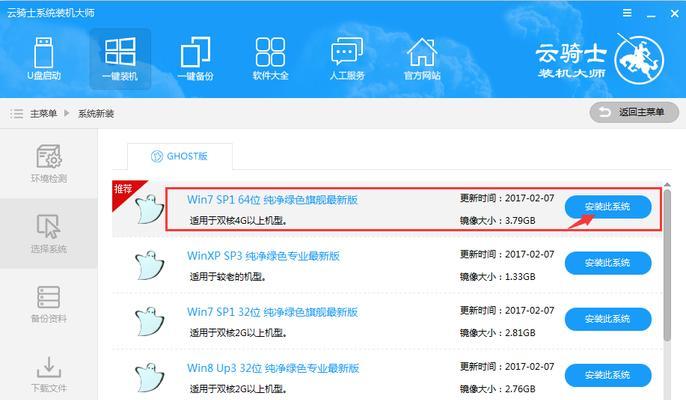This screenshot has height=400, width=686.
Task: Minimize the 云骑士 window
Action: pyautogui.click(x=651, y=14)
